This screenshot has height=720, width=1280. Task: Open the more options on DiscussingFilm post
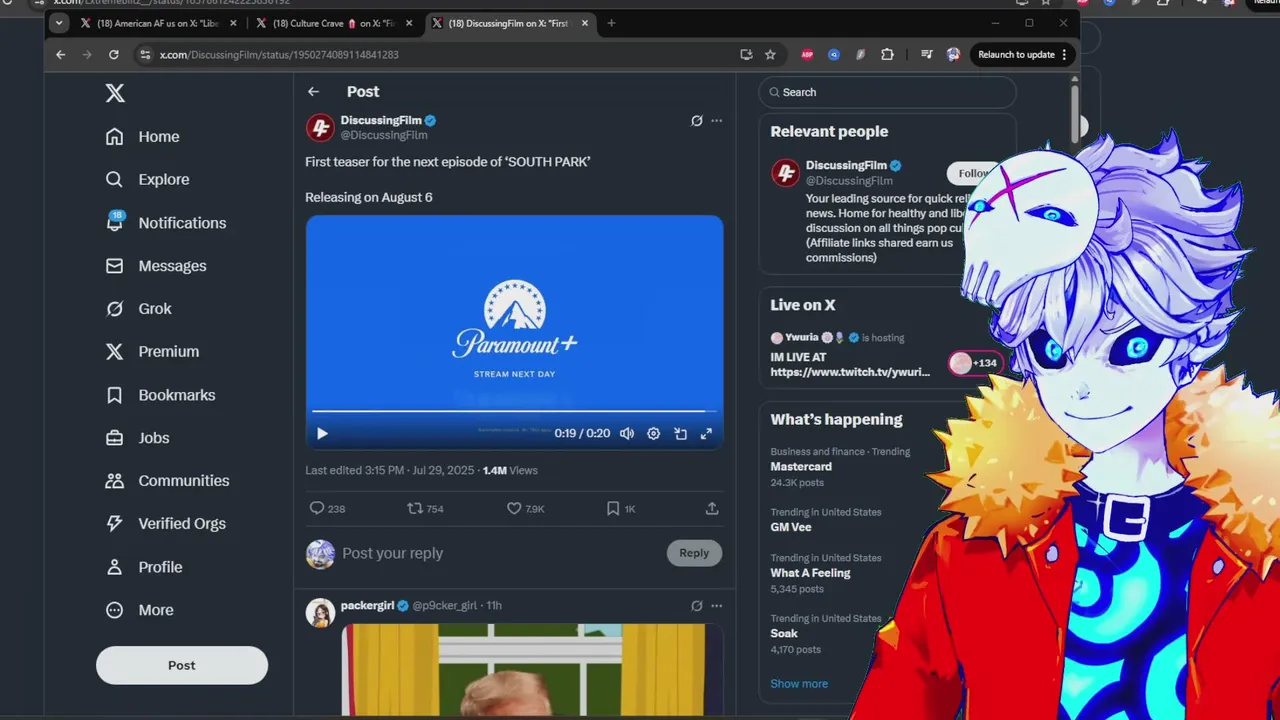click(x=716, y=121)
